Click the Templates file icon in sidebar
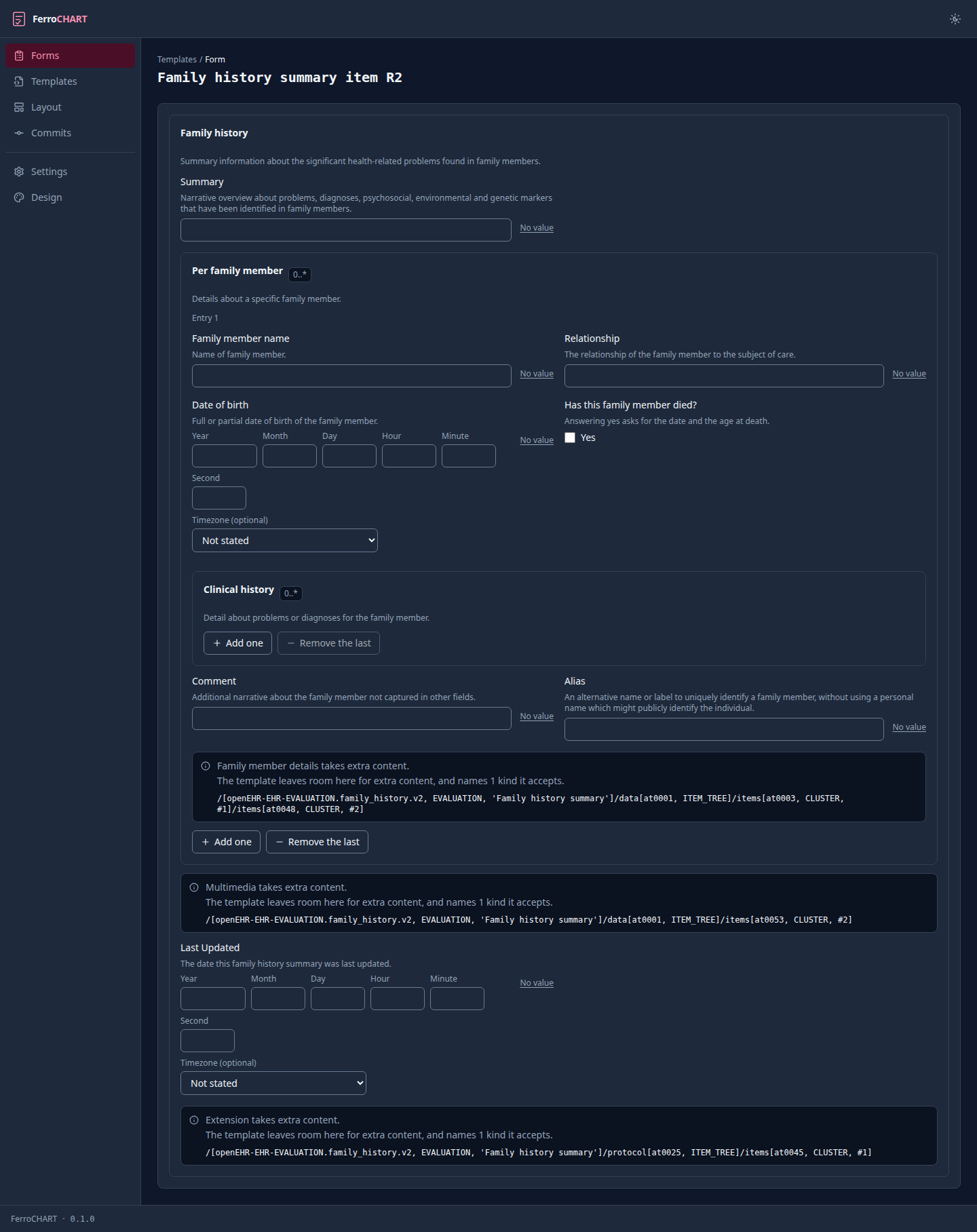The image size is (977, 1232). click(x=19, y=81)
